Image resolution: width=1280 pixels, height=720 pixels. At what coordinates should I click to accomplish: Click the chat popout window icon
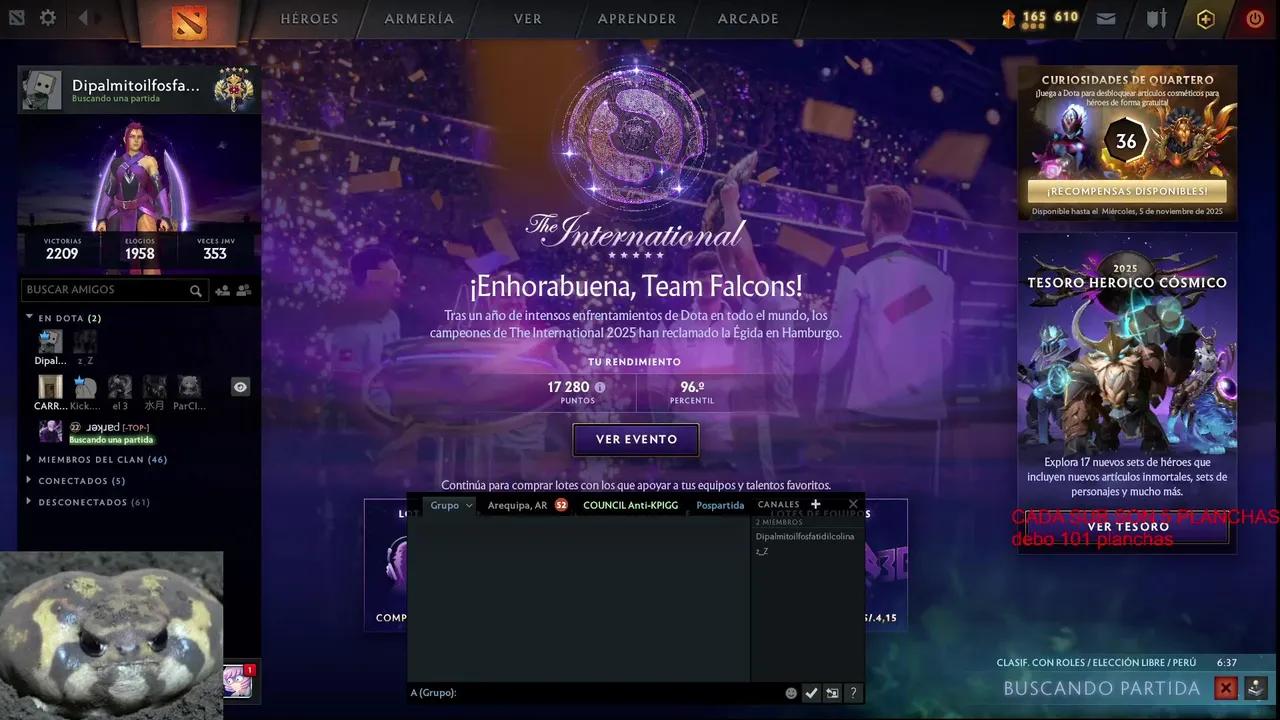coord(832,693)
